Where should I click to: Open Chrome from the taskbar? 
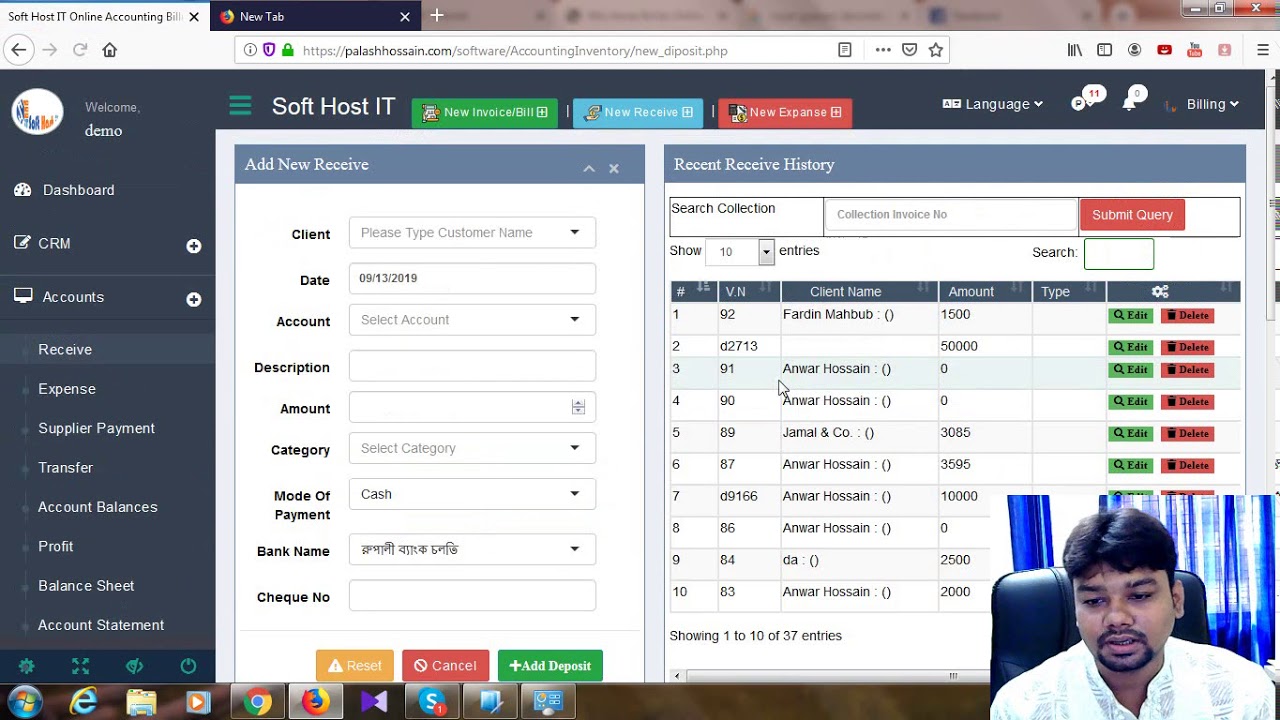(258, 702)
